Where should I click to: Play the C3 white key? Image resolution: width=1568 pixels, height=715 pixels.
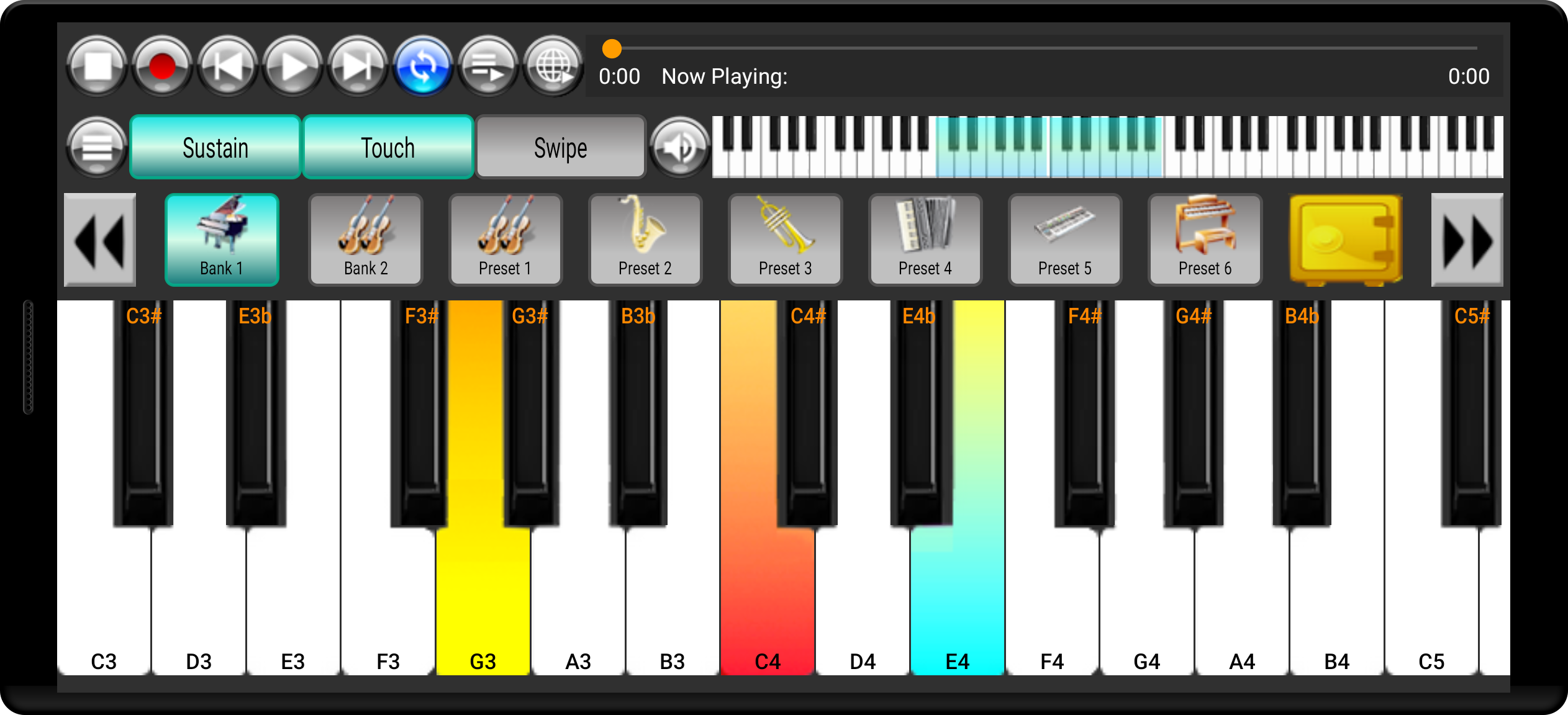tap(104, 602)
